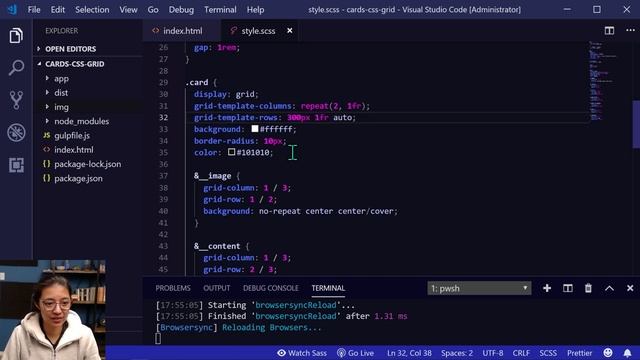640x360 pixels.
Task: Kill terminal with the trash icon
Action: coord(588,288)
